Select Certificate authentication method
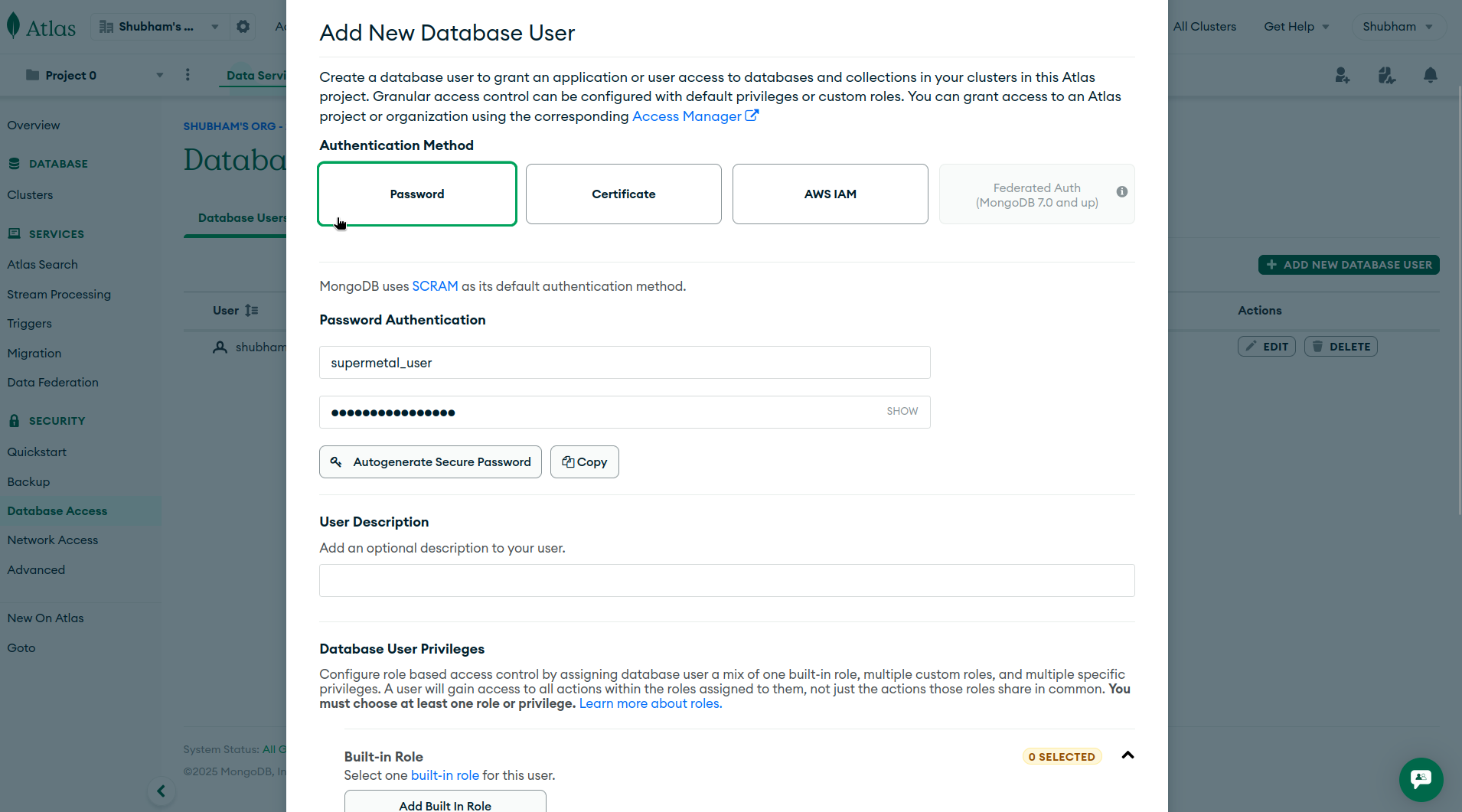 pos(623,194)
